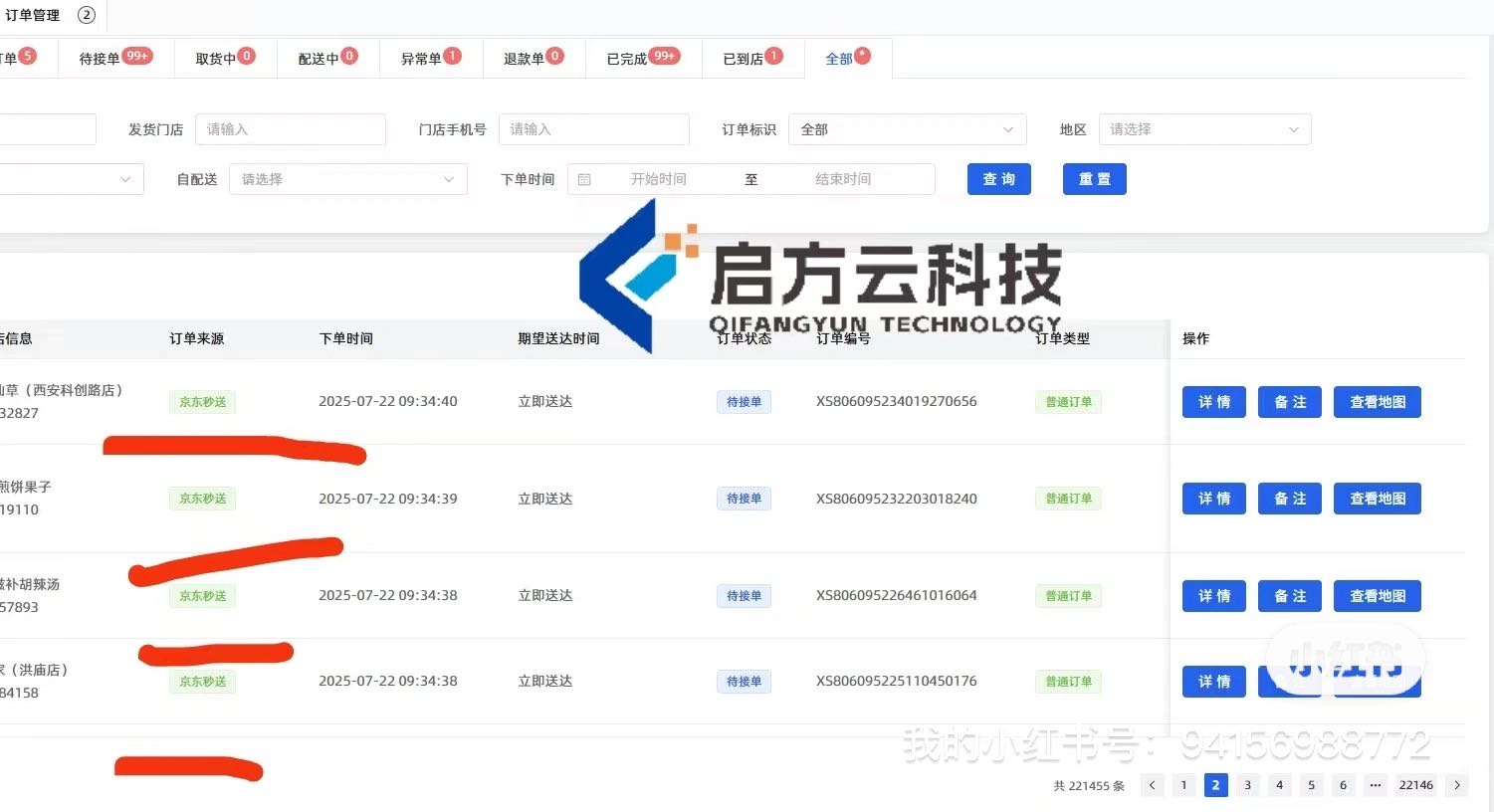Click order number XS806095232203018240
Viewport: 1494px width, 812px height.
[897, 499]
